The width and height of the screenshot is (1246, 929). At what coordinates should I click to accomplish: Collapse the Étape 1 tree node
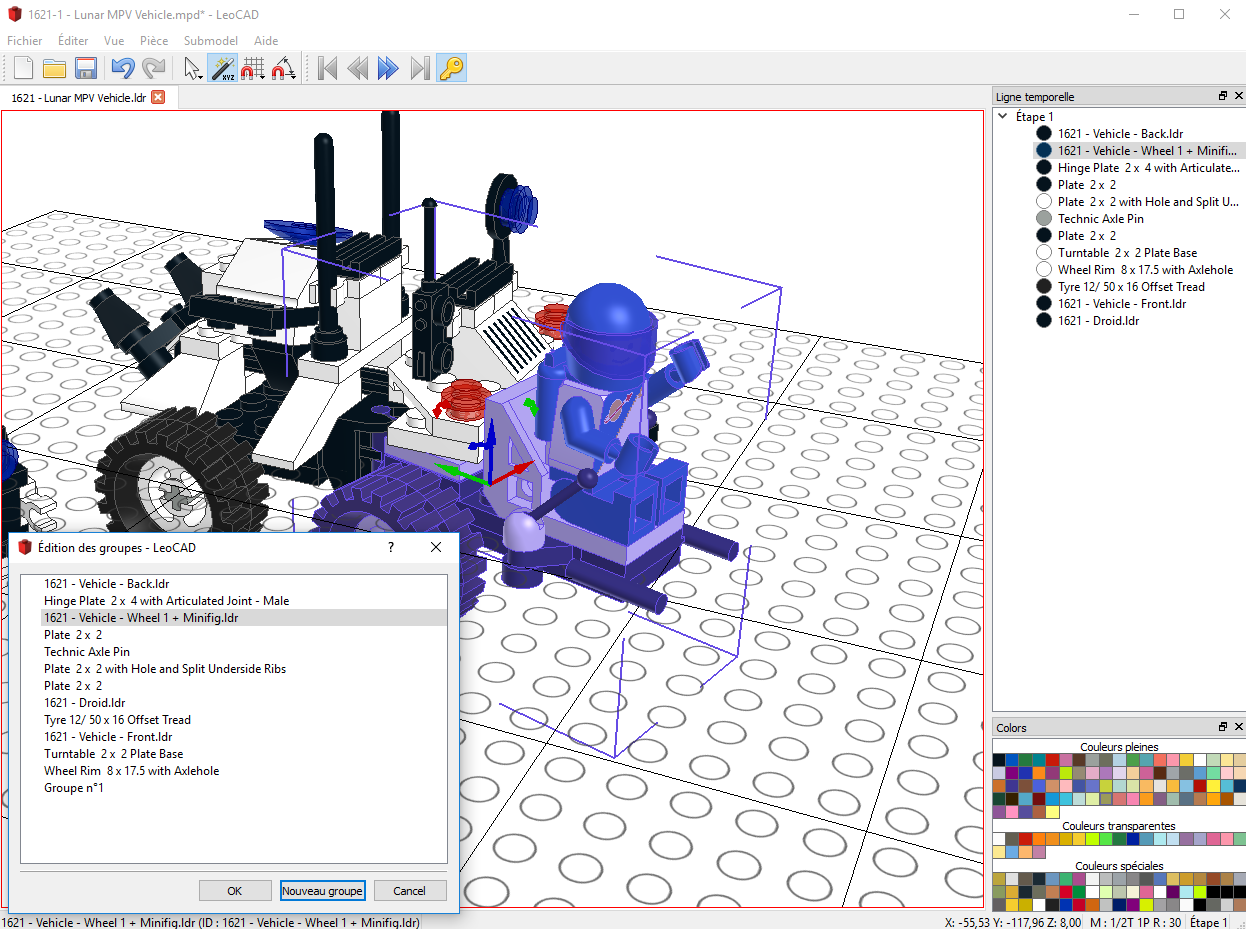click(x=1003, y=117)
